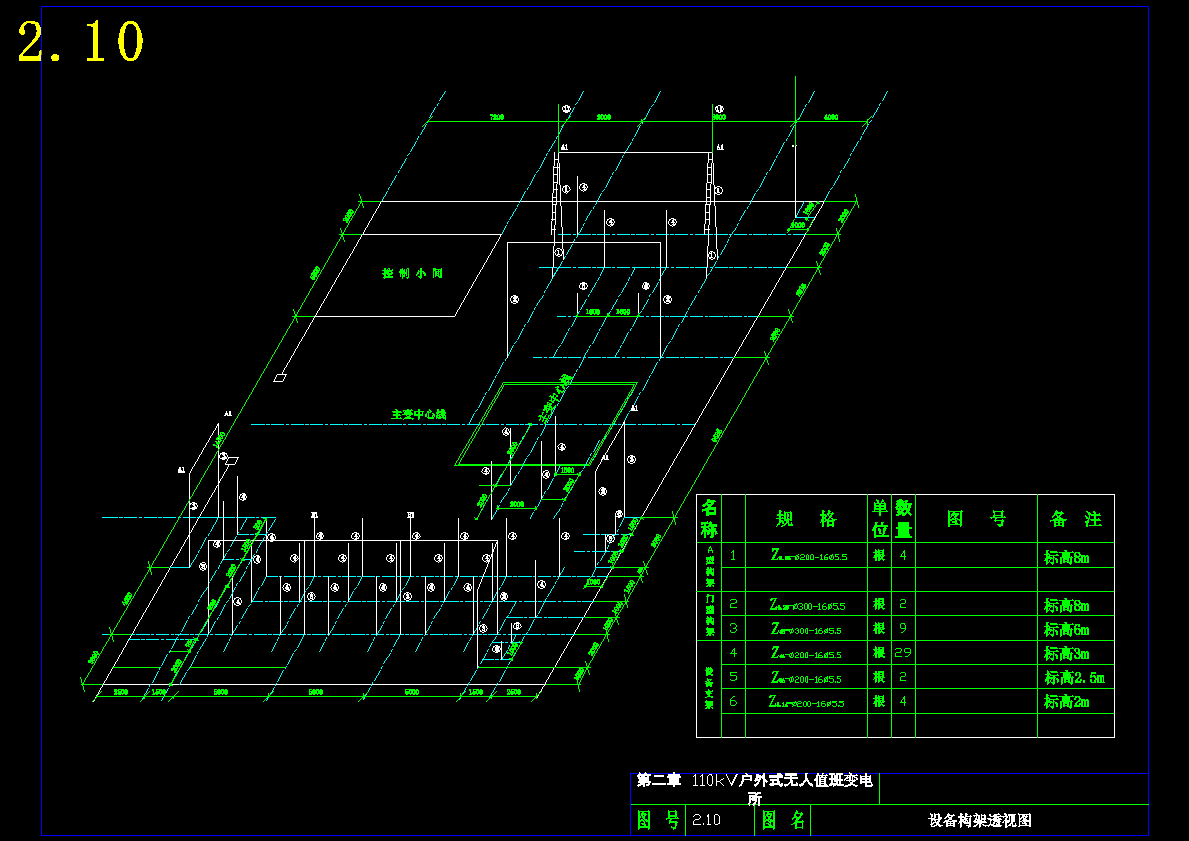1189x841 pixels.
Task: Select the "单位" column header
Action: 880,518
